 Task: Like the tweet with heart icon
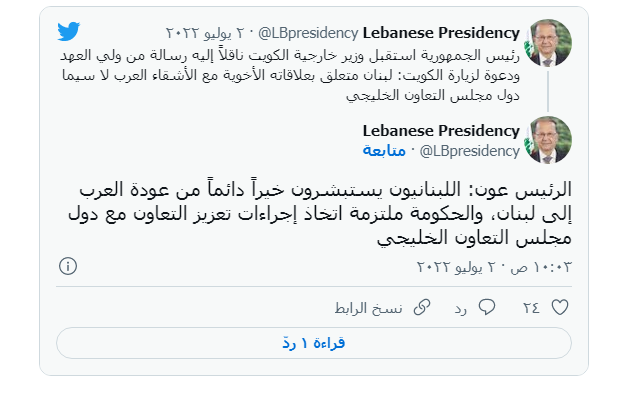click(560, 307)
